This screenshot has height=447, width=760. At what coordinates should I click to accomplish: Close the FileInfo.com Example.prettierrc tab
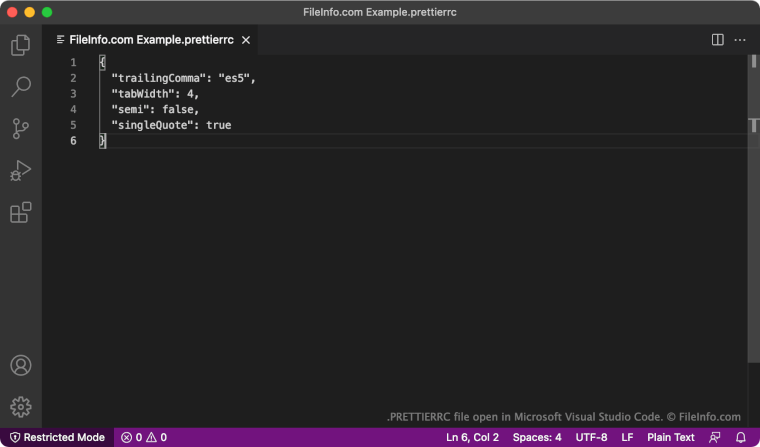246,40
